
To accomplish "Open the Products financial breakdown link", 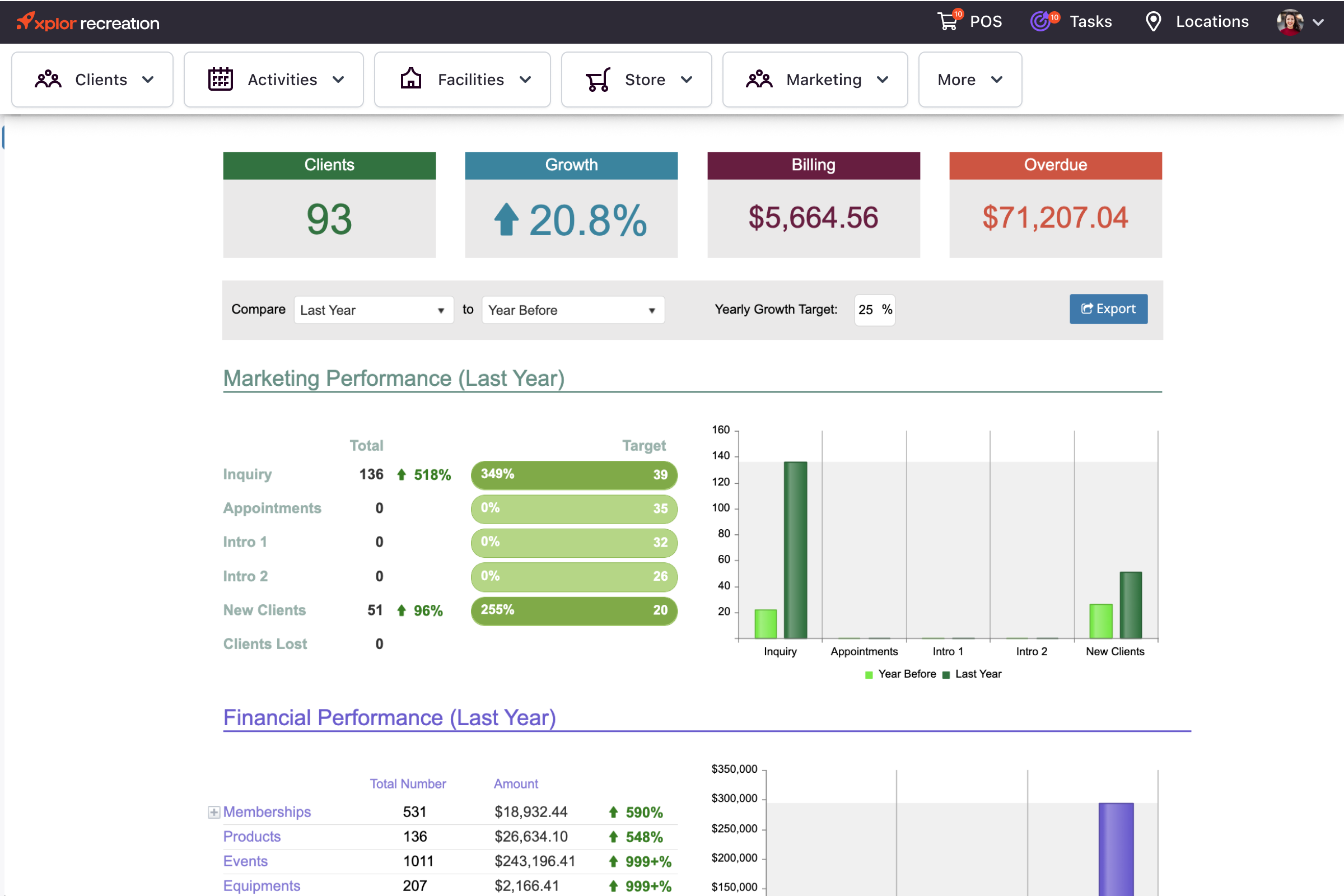I will [251, 836].
